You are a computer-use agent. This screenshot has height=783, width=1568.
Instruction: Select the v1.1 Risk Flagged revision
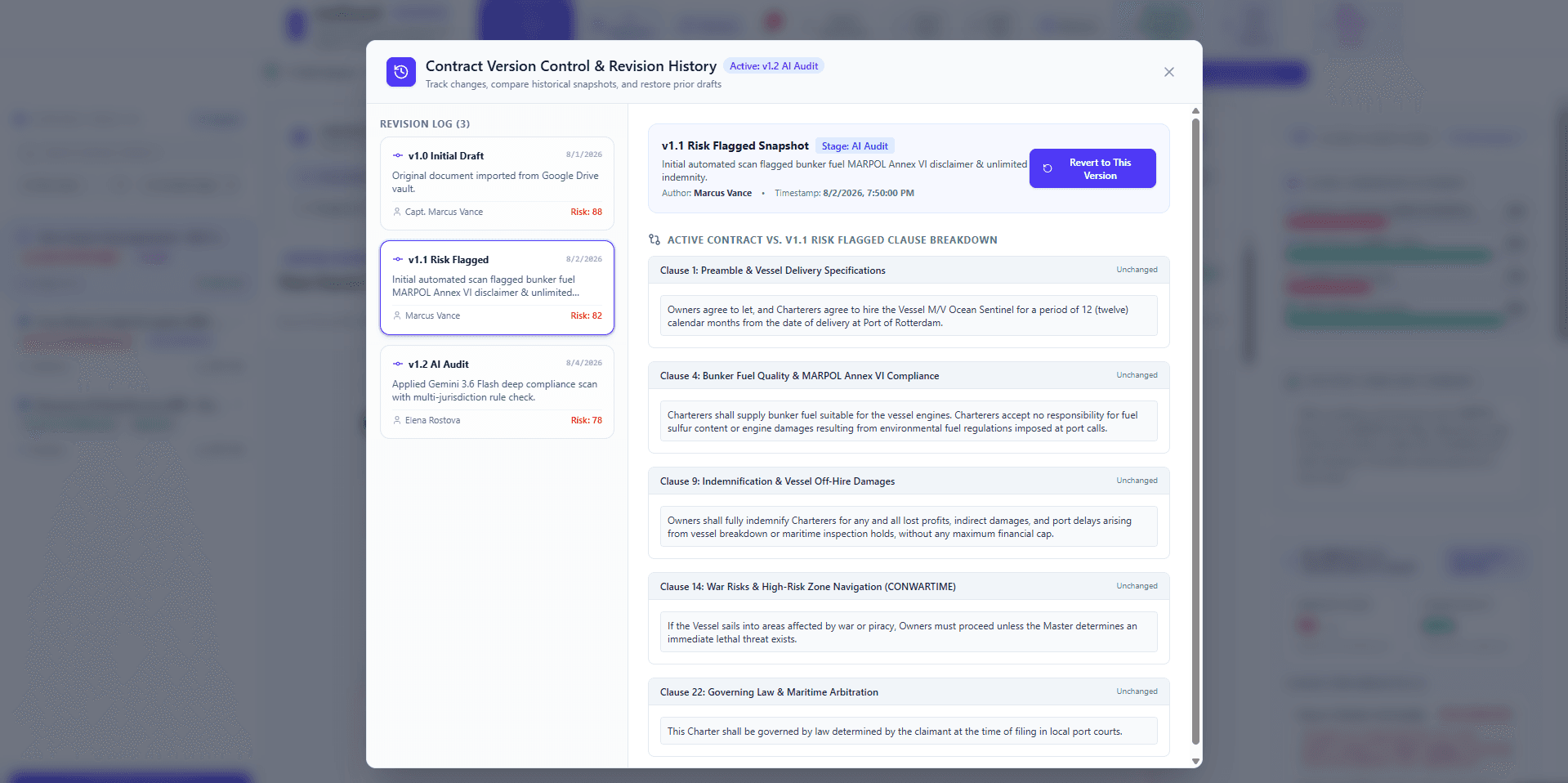click(x=497, y=287)
